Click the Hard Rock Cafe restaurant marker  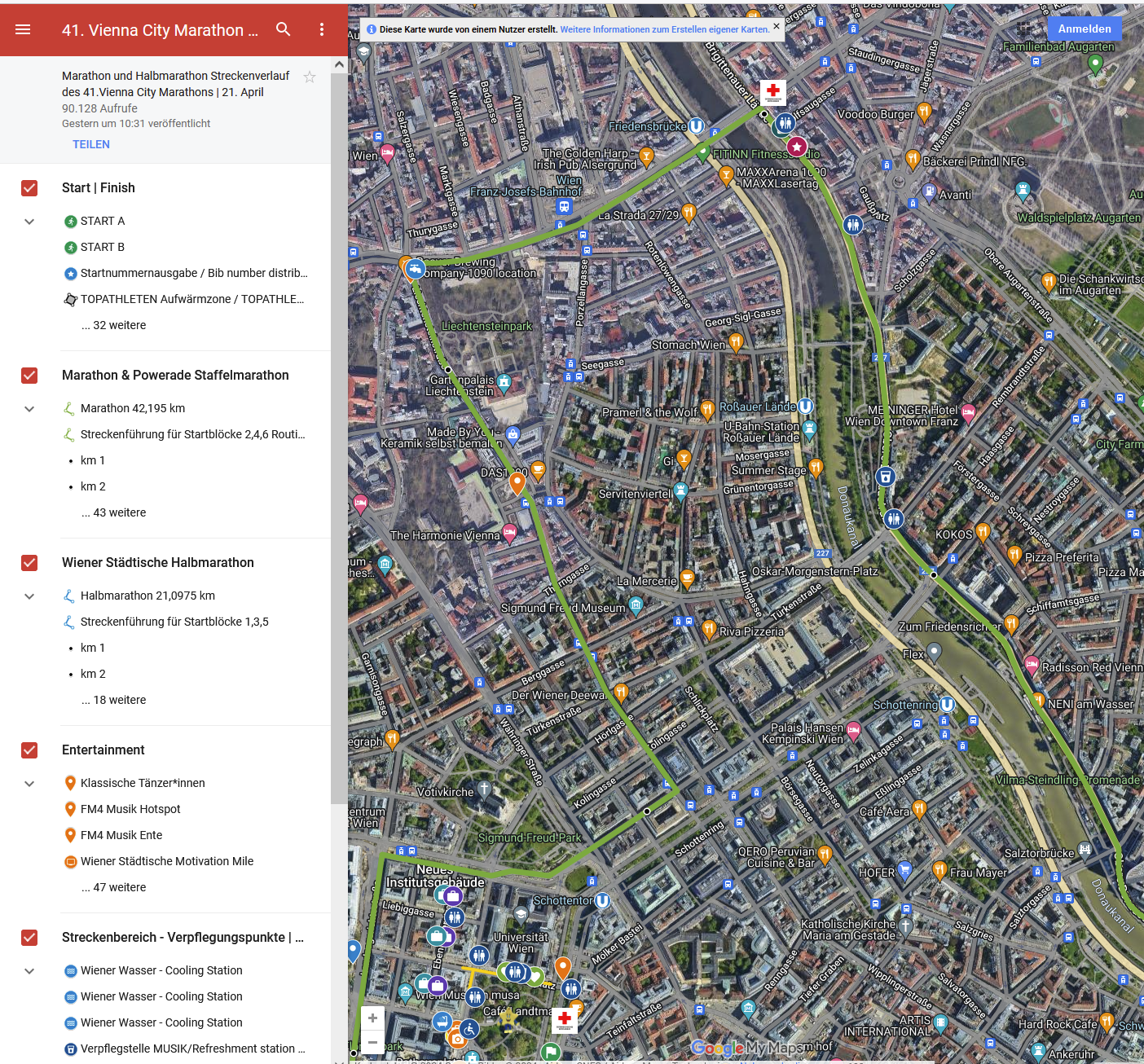pyautogui.click(x=1107, y=1021)
